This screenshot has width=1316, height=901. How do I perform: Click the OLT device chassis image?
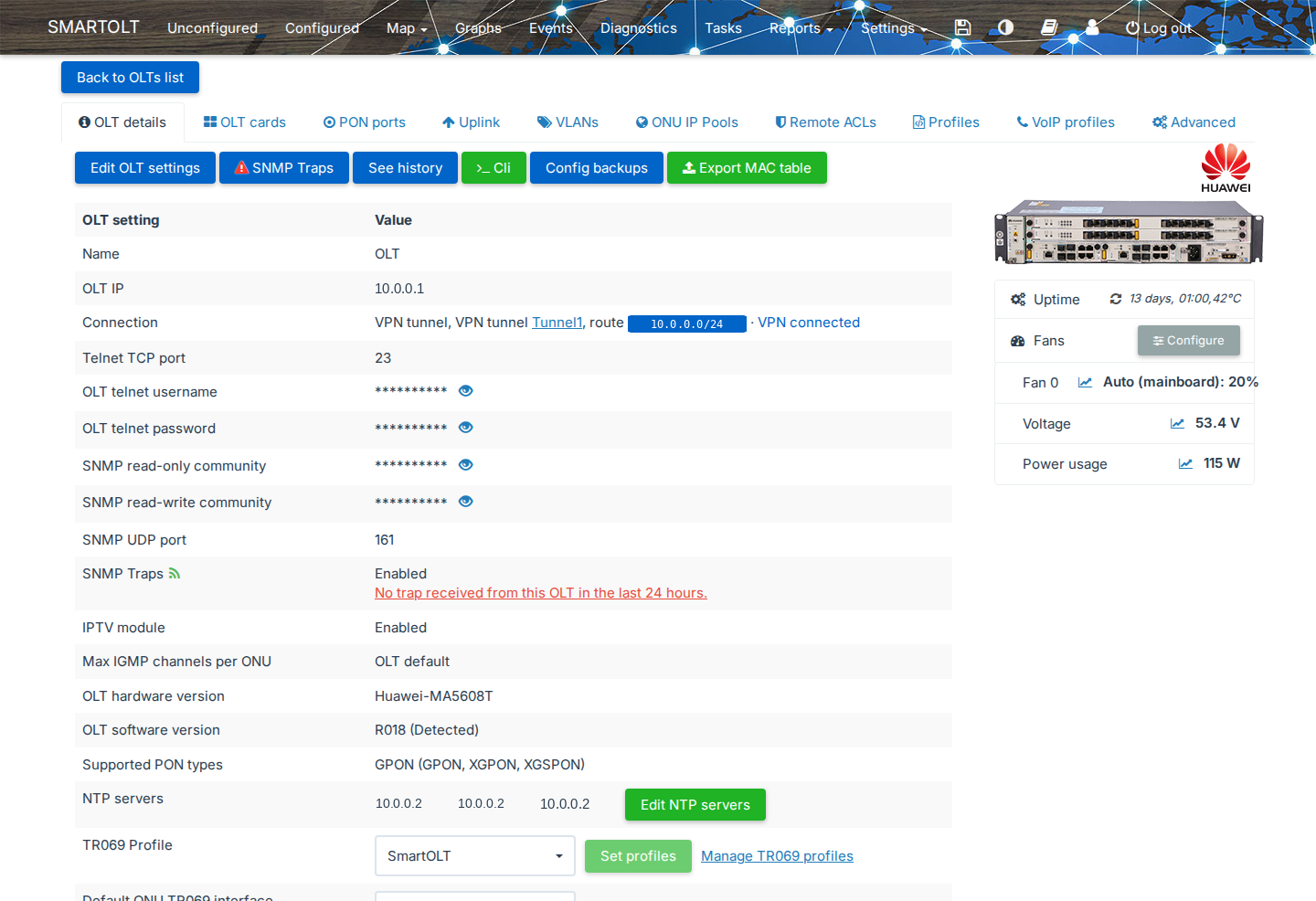click(x=1129, y=232)
